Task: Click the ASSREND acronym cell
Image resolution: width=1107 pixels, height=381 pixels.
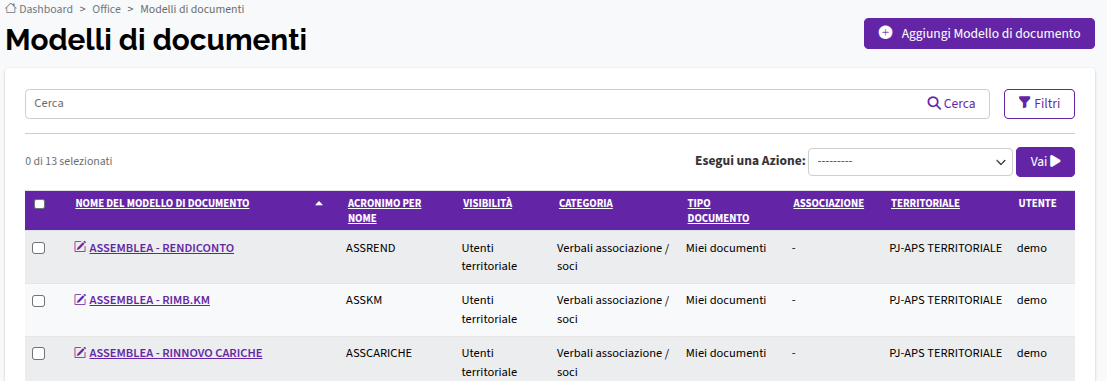Action: pyautogui.click(x=371, y=248)
